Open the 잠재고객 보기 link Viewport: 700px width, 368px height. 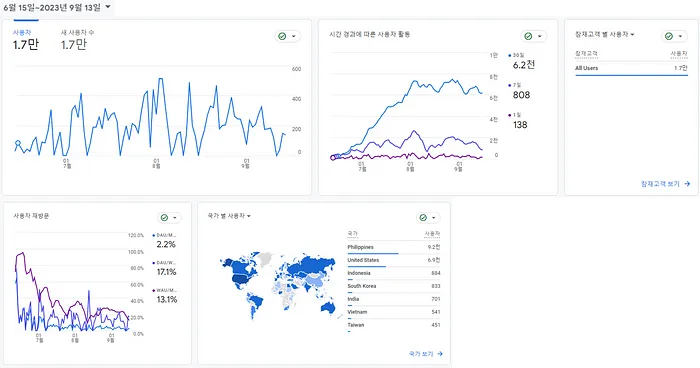pos(665,184)
